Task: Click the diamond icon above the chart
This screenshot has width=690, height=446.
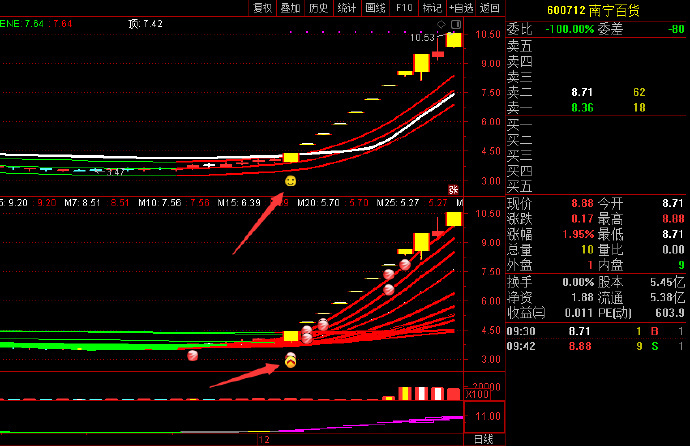Action: point(441,24)
